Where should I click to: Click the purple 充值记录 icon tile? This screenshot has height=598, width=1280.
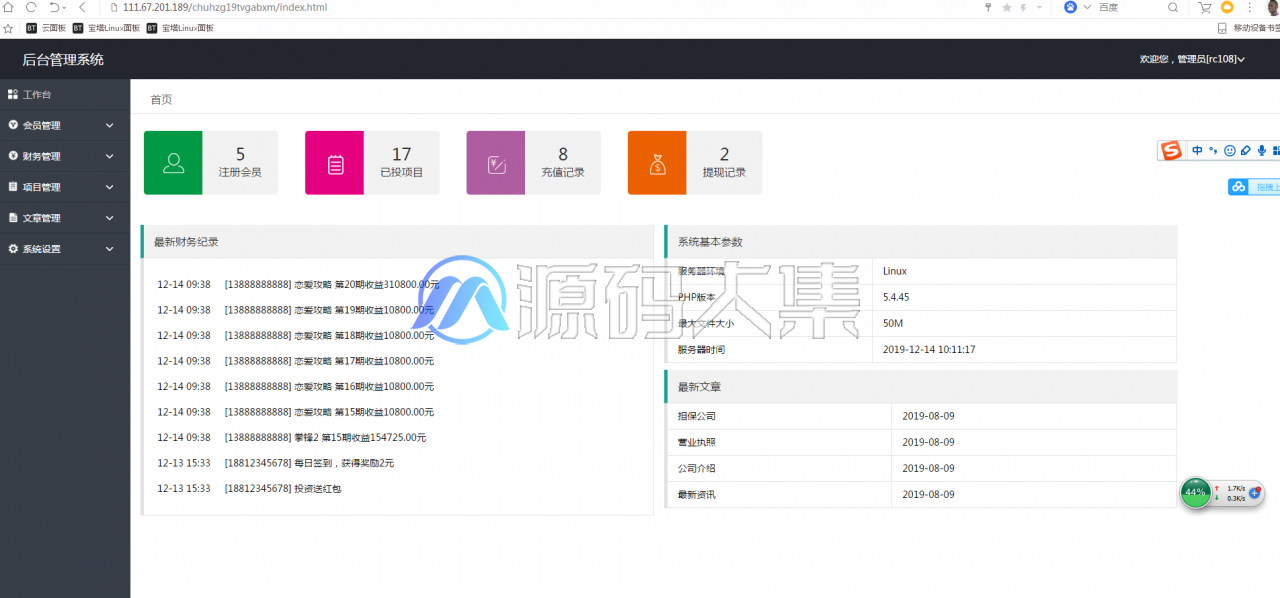(496, 163)
